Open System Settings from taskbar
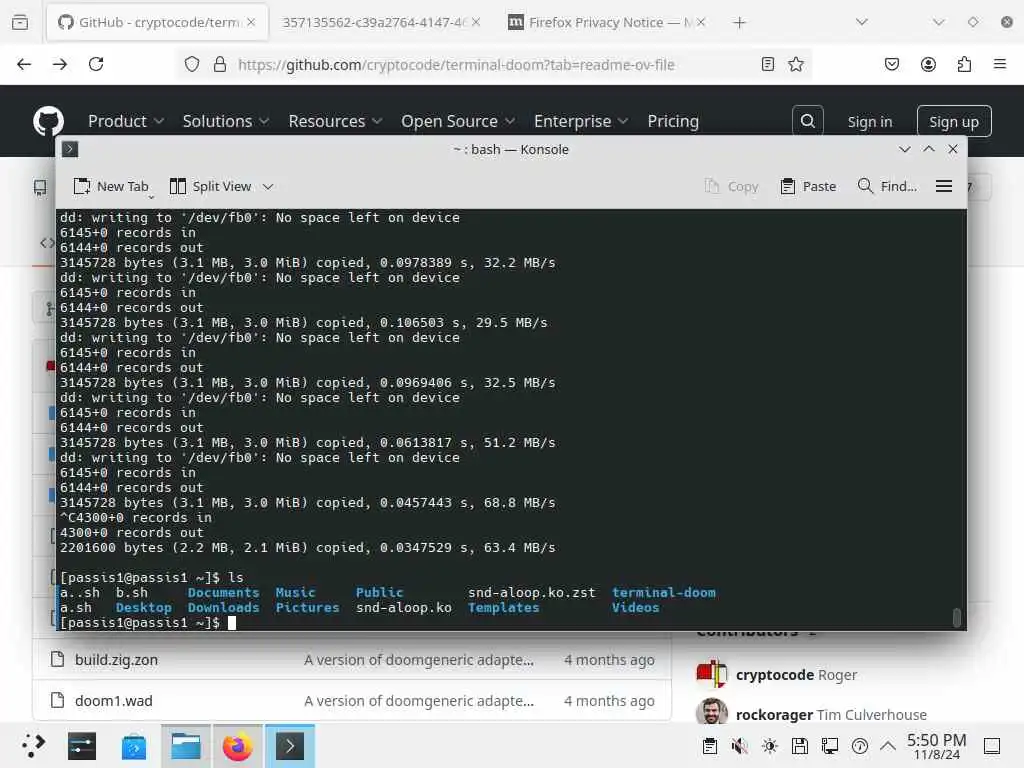Screen dimensions: 1024x768 click(82, 746)
